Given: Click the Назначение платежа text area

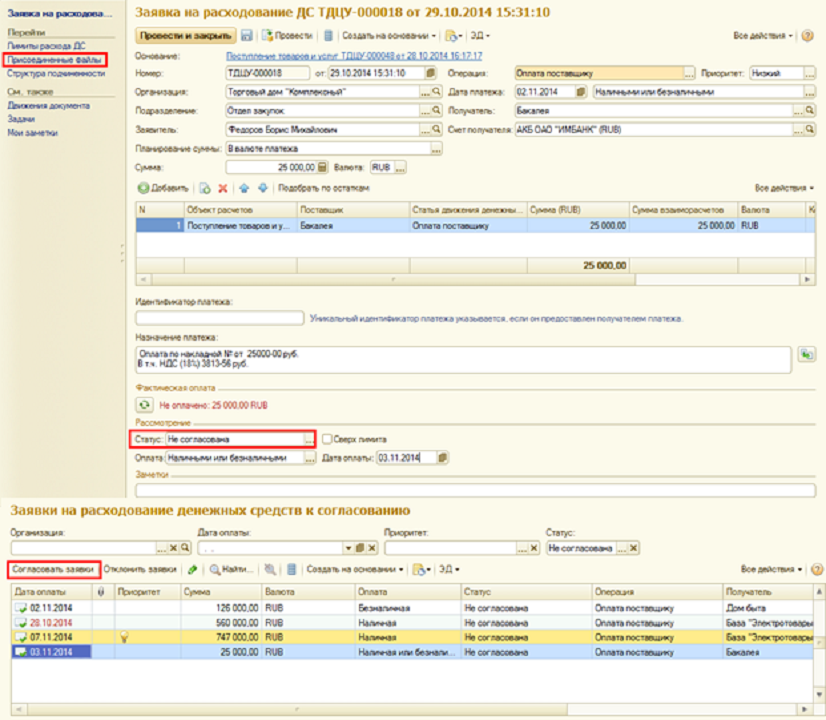Looking at the screenshot, I should [464, 360].
